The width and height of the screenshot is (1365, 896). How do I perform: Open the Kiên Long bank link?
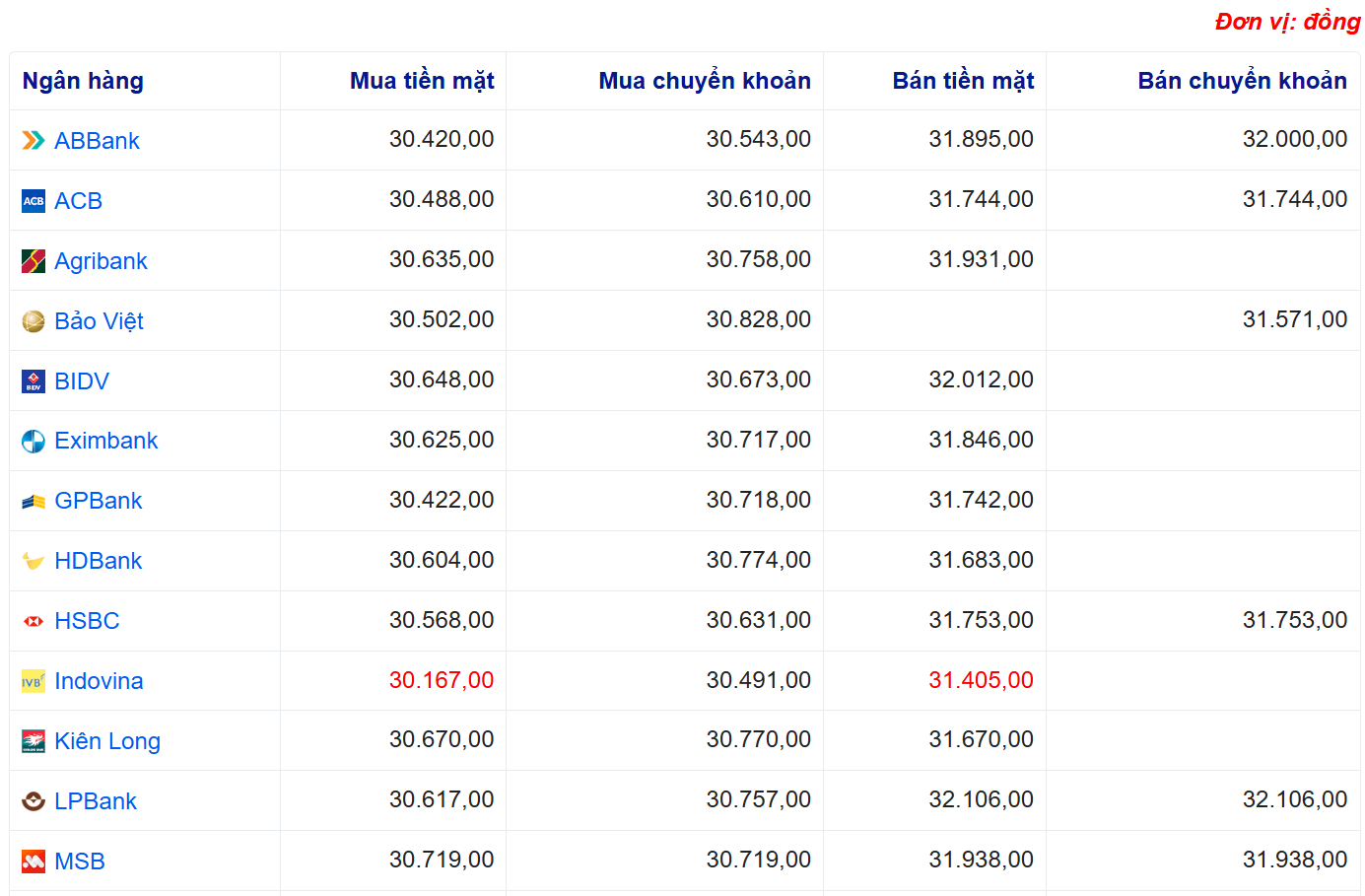pyautogui.click(x=107, y=741)
